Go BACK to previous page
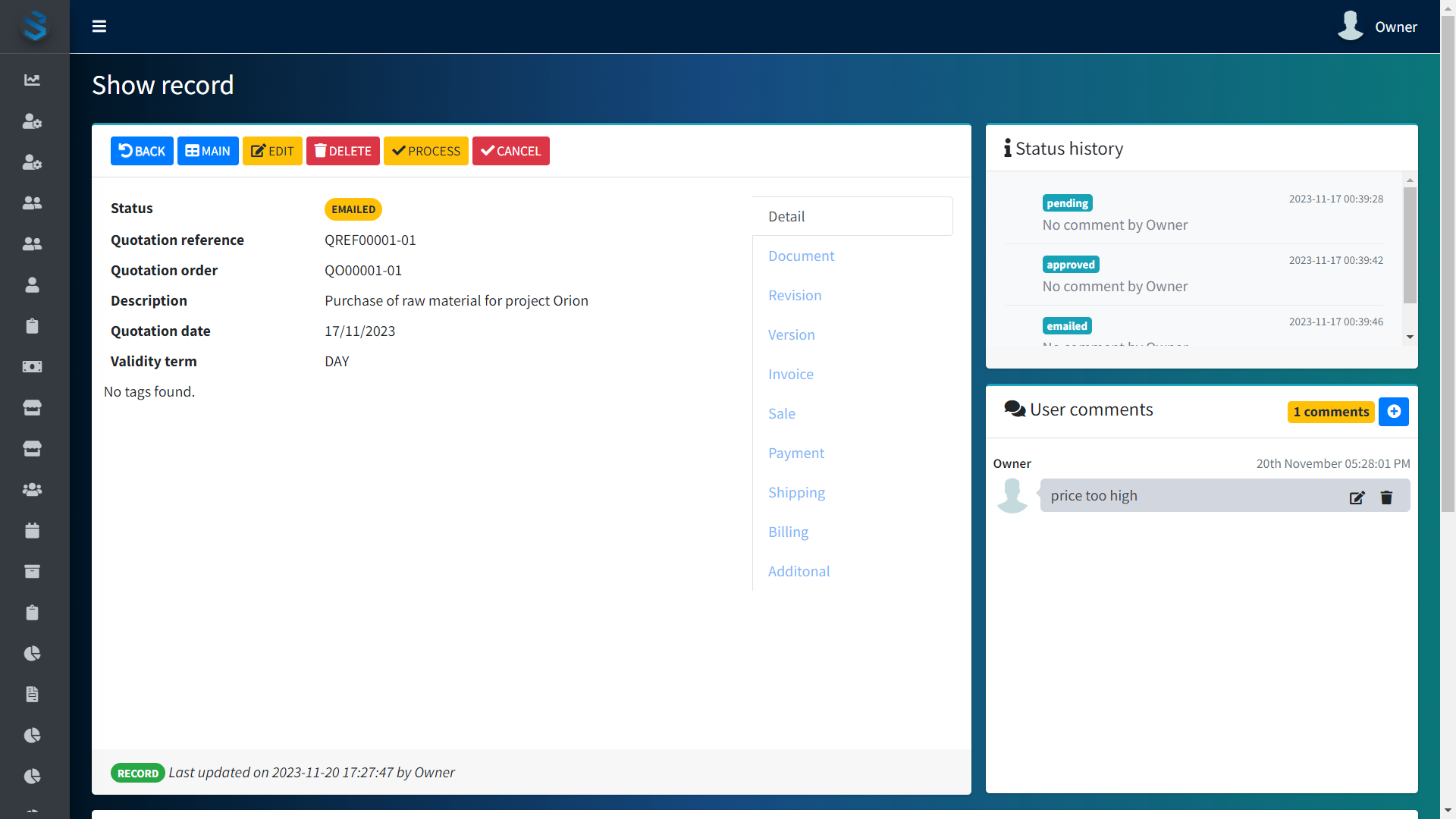The image size is (1456, 819). 142,151
